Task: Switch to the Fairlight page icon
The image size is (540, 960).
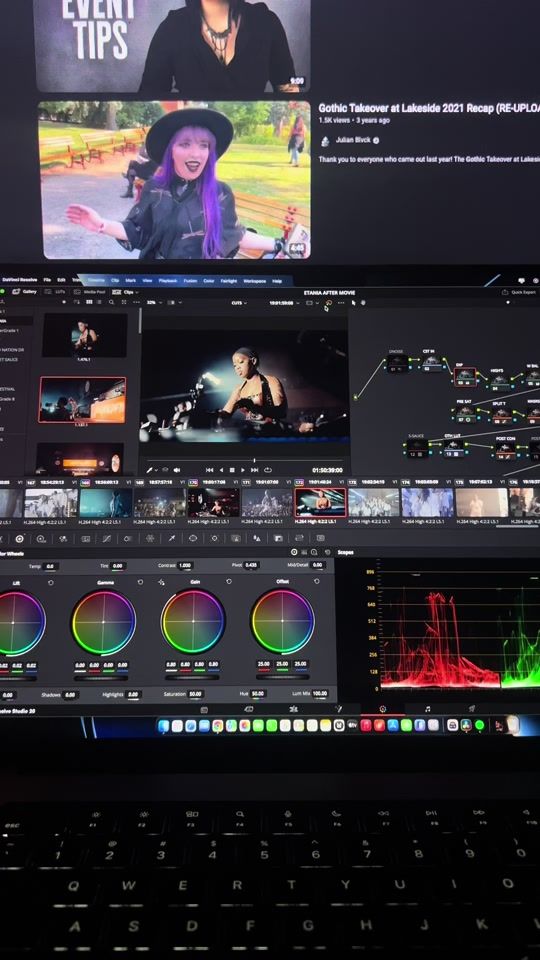Action: pos(427,709)
